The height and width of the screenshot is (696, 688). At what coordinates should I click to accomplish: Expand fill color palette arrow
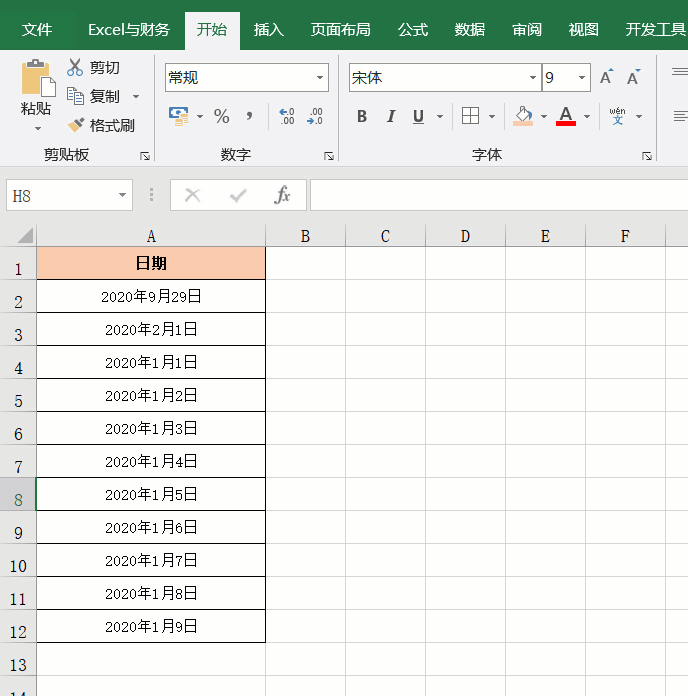(544, 117)
